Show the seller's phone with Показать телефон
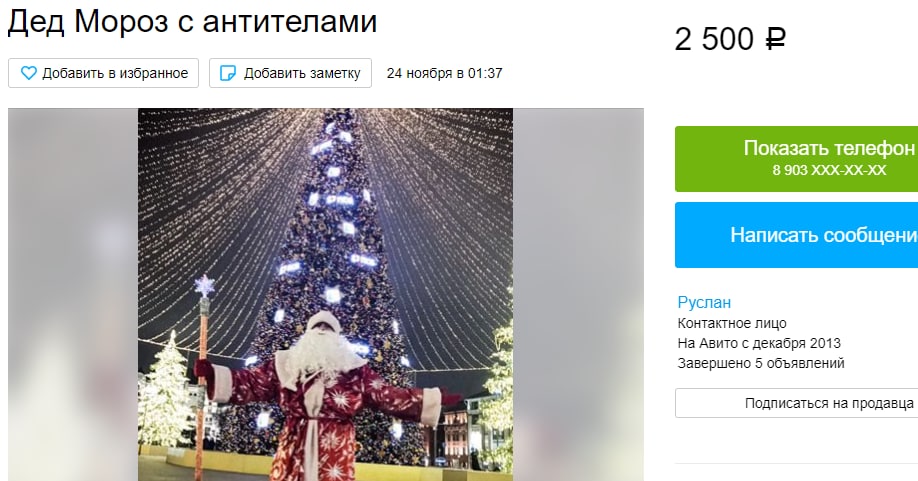Viewport: 918px width, 481px height. tap(796, 159)
